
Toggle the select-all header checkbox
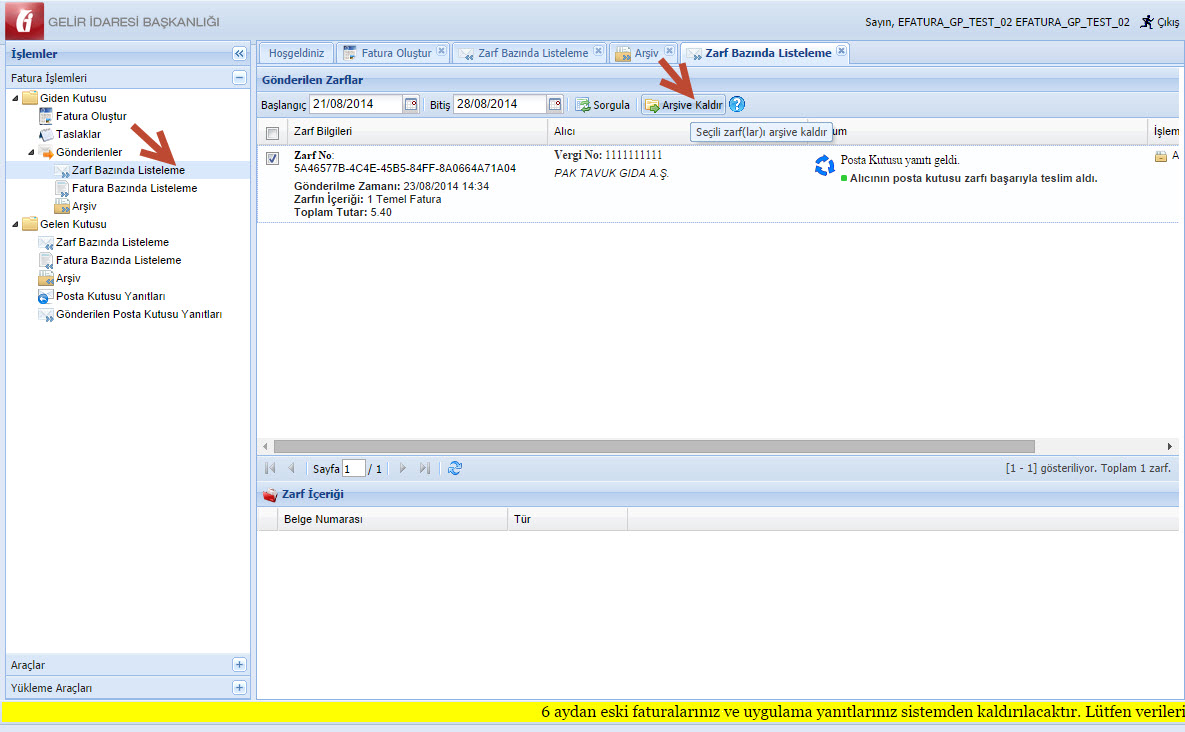273,132
